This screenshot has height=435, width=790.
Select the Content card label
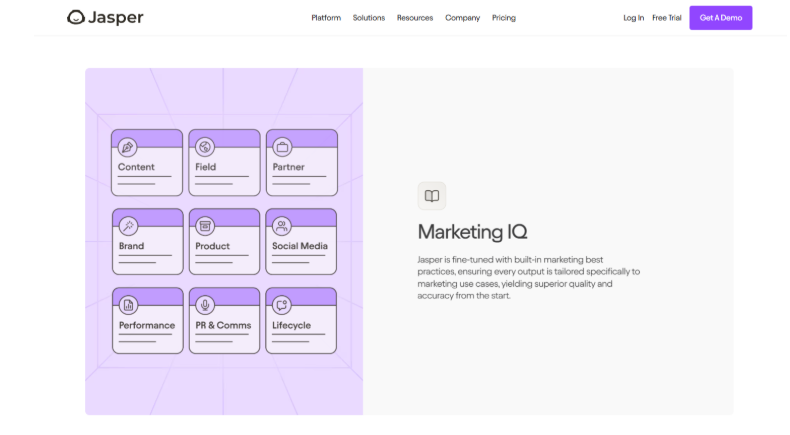(136, 167)
